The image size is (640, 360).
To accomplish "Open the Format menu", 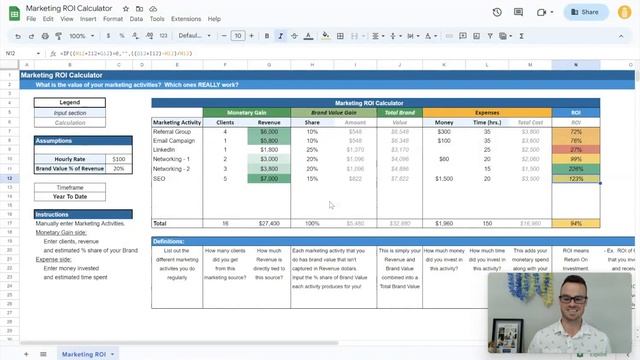I will [x=113, y=19].
